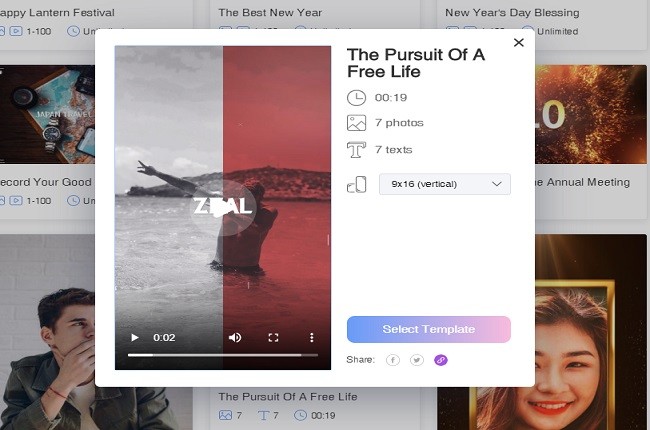Click the 7 photos image icon
This screenshot has width=650, height=430.
pos(356,123)
